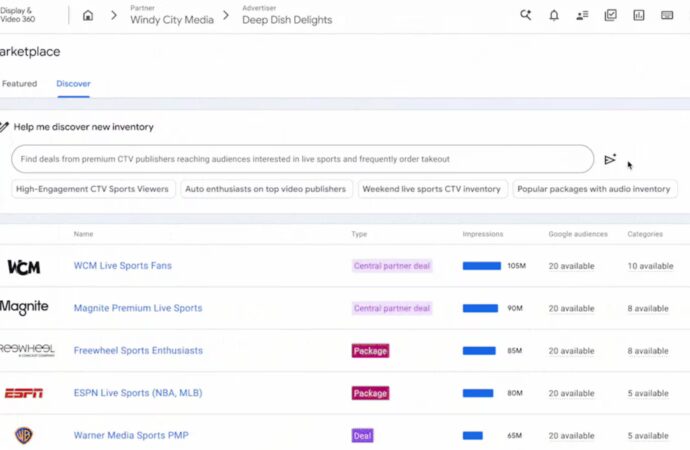Expand the chevron after Windy City Media
The image size is (690, 450).
point(226,15)
